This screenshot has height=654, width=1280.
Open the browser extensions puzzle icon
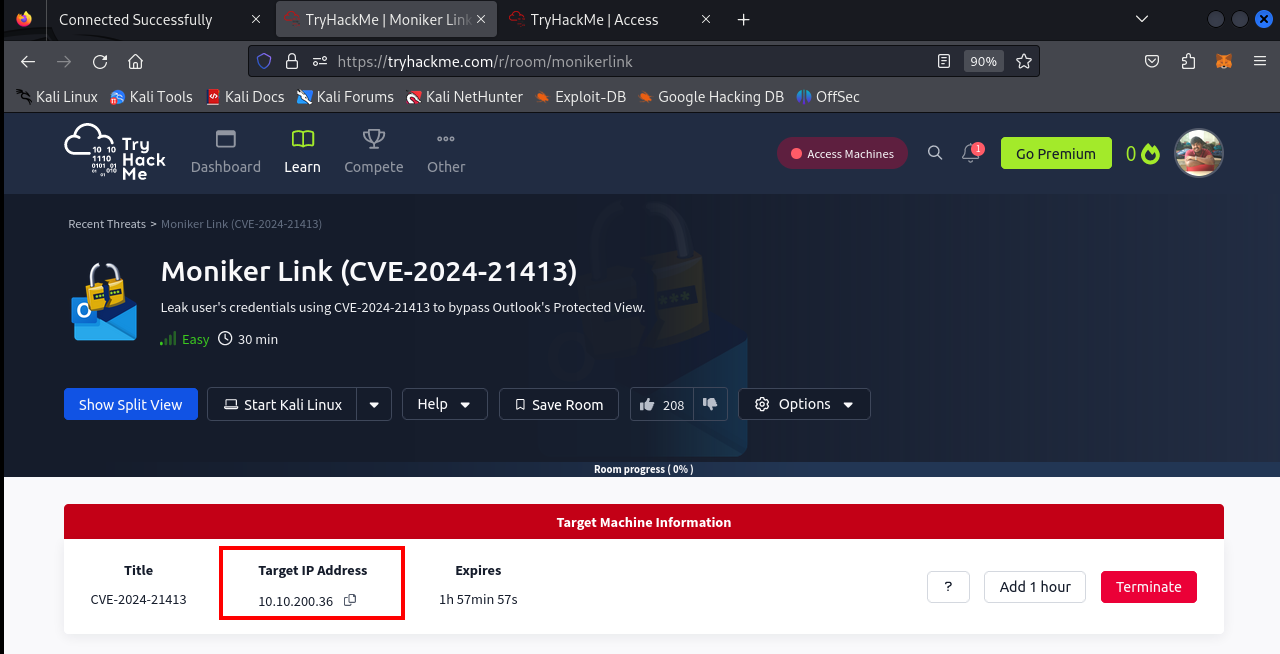click(x=1188, y=61)
